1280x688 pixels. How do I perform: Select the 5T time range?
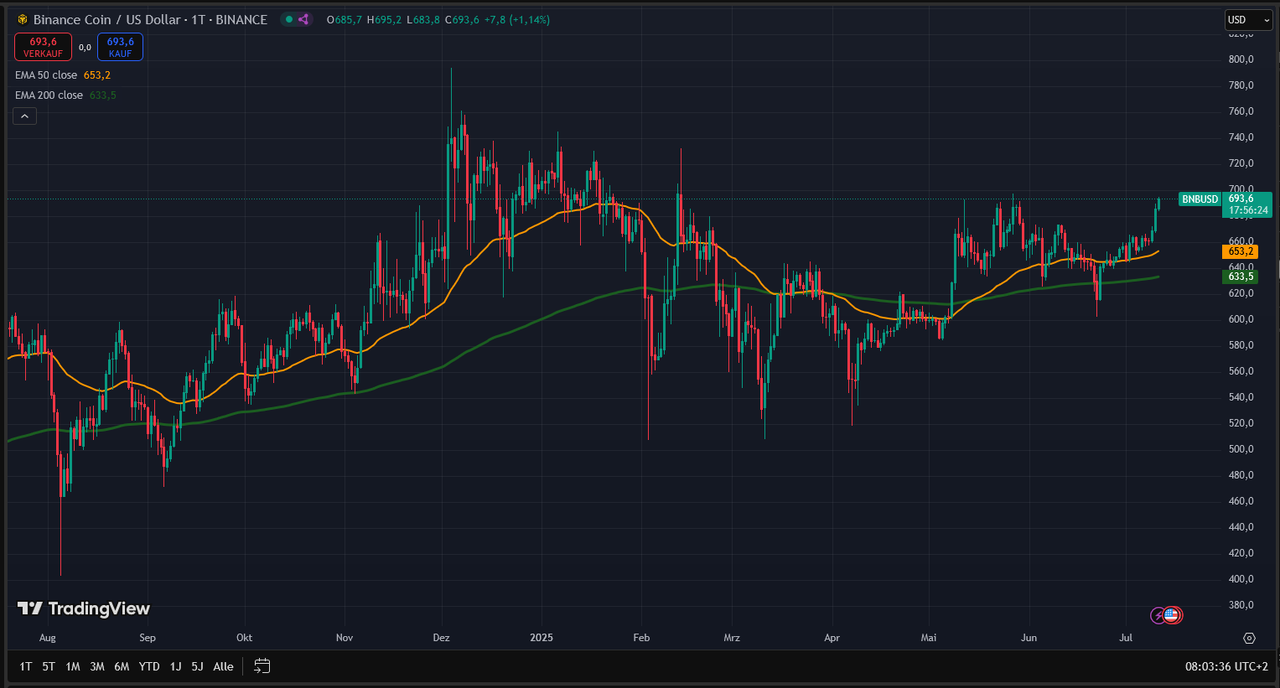(x=49, y=666)
